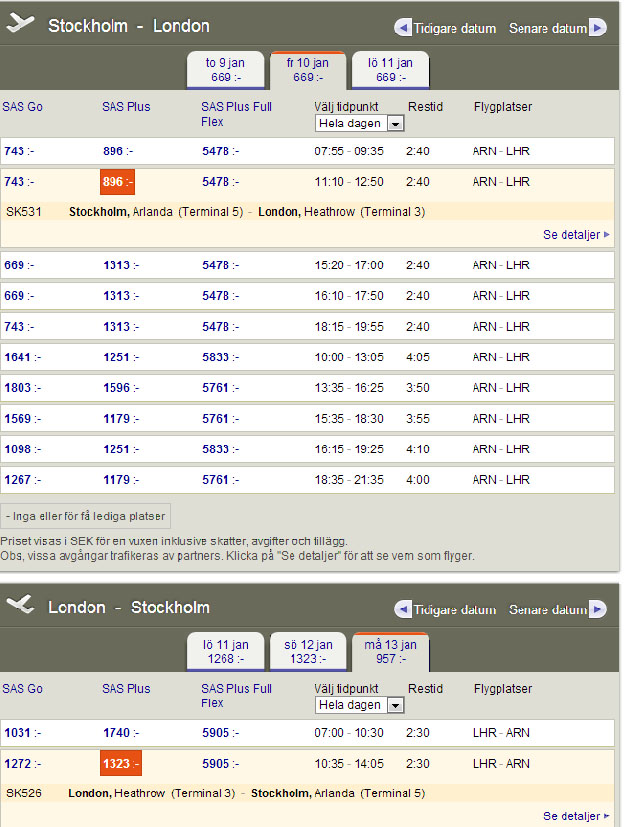Click the departing plane icon next to Stockholm - London
The width and height of the screenshot is (627, 827).
pyautogui.click(x=20, y=24)
